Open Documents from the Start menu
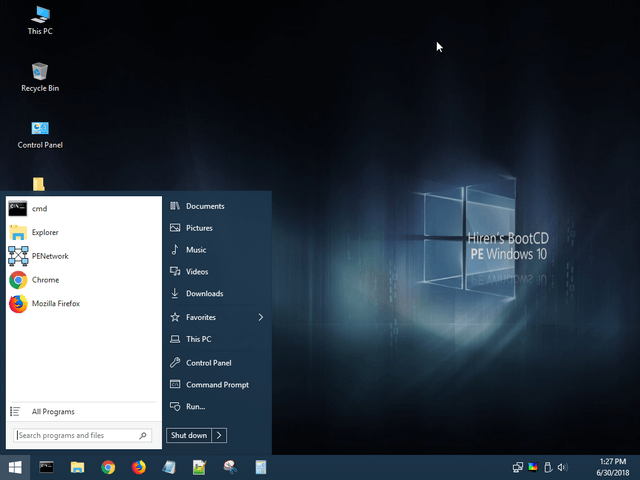This screenshot has width=640, height=480. 204,206
